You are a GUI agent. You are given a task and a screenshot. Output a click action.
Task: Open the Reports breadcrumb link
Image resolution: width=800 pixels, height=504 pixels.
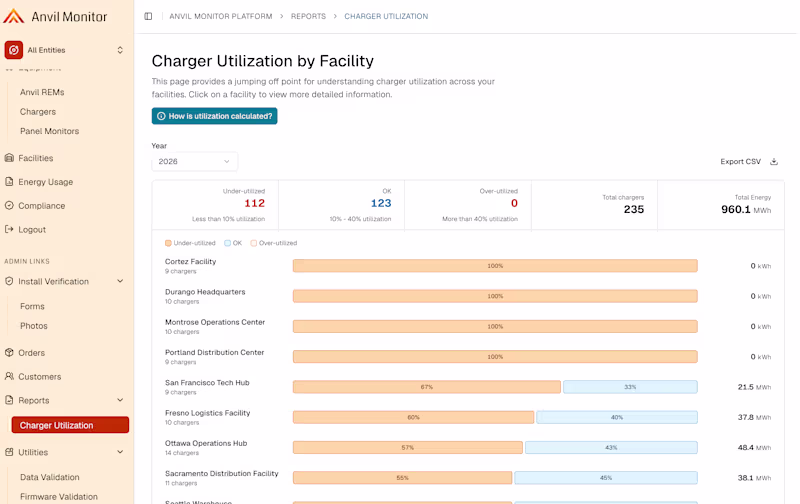308,16
